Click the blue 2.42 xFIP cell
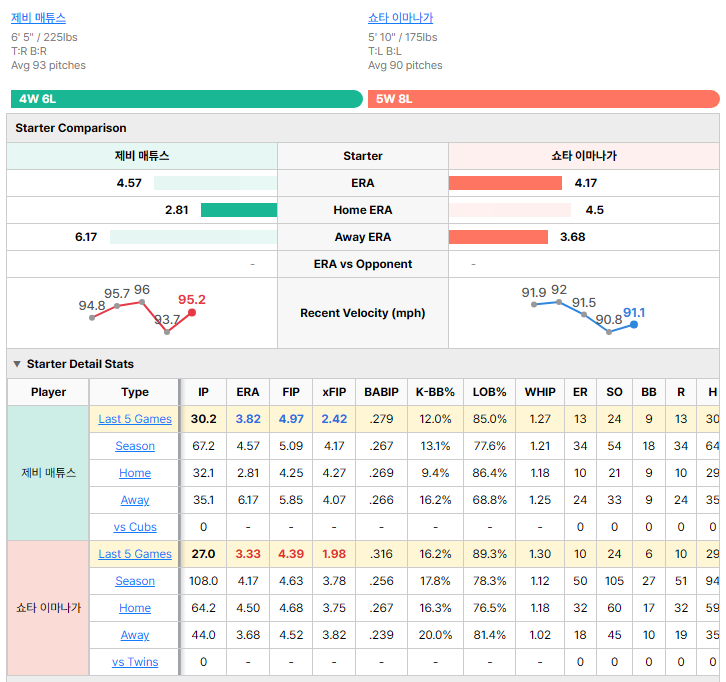The height and width of the screenshot is (682, 726). point(334,419)
